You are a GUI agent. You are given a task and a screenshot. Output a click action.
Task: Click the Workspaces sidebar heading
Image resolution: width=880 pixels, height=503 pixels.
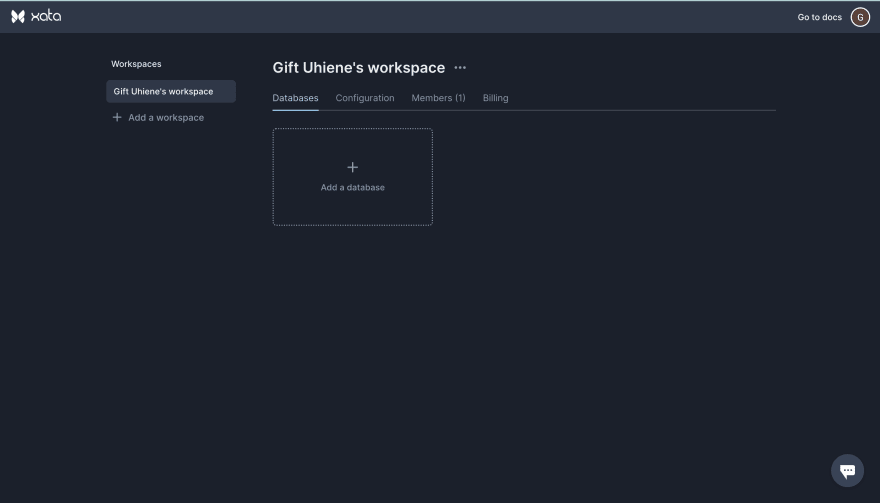click(x=136, y=64)
